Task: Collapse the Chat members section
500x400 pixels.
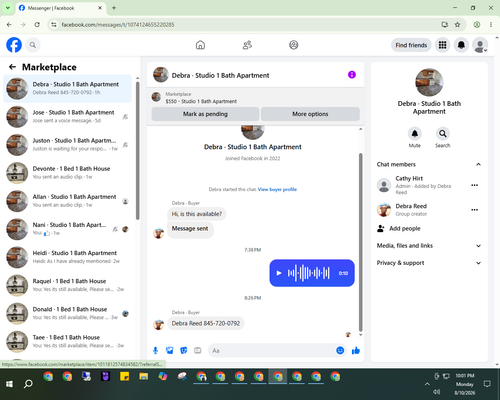Action: [x=429, y=164]
